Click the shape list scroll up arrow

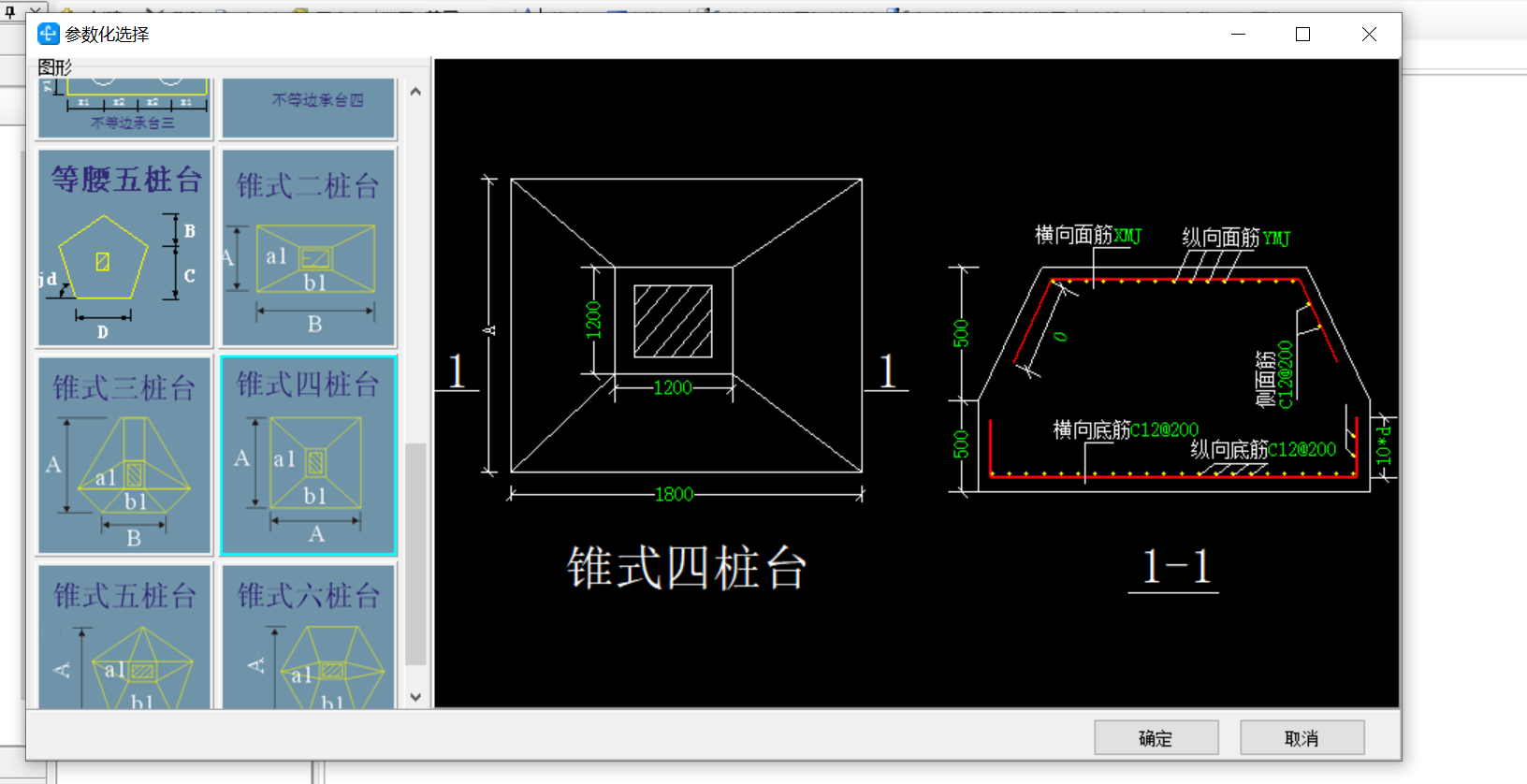[415, 92]
